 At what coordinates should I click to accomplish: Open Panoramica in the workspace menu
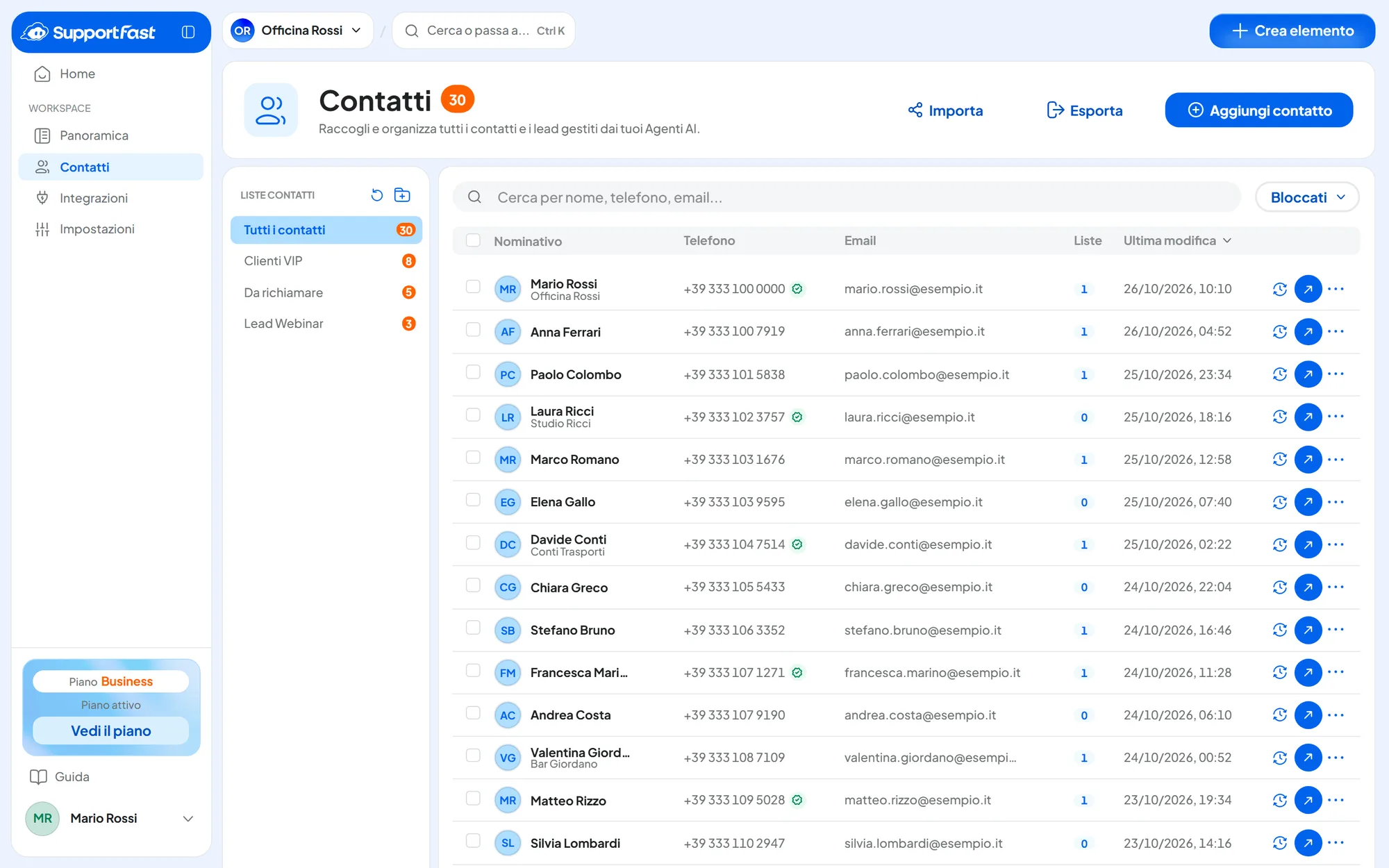coord(111,135)
